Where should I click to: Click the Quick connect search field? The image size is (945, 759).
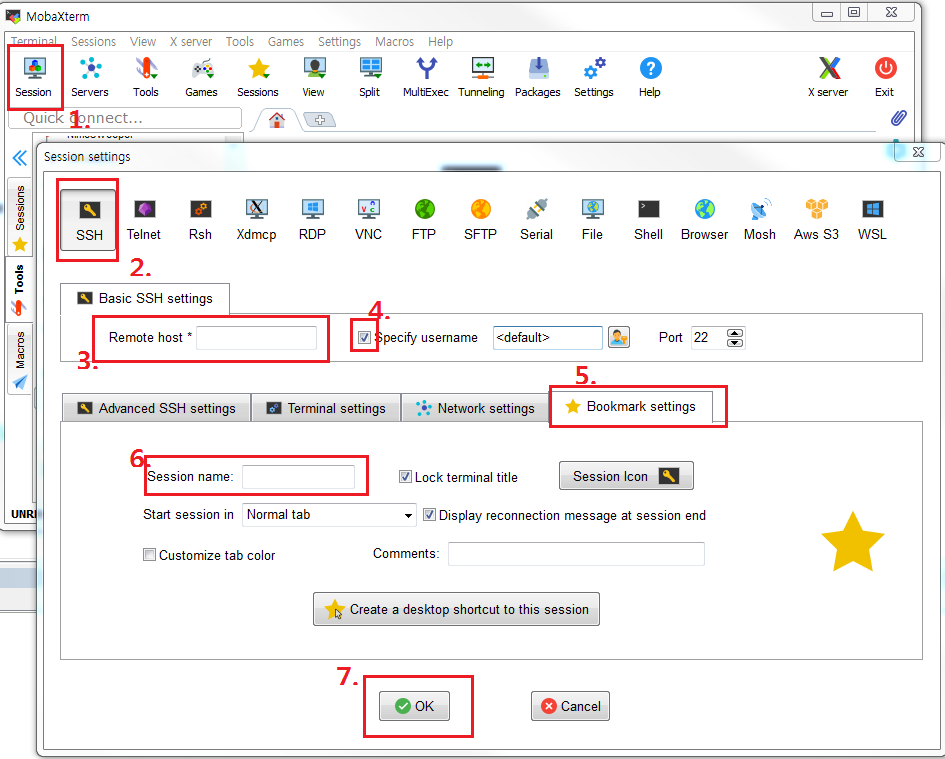point(125,118)
